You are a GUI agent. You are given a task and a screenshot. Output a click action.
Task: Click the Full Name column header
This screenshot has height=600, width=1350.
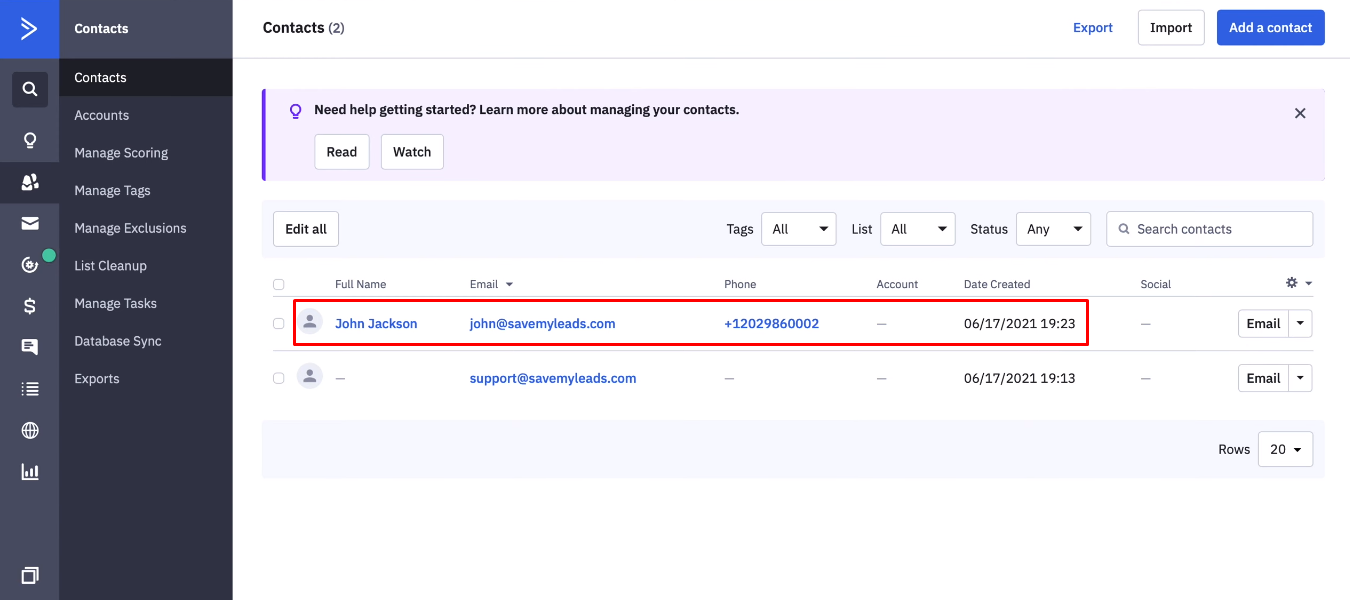click(x=360, y=284)
